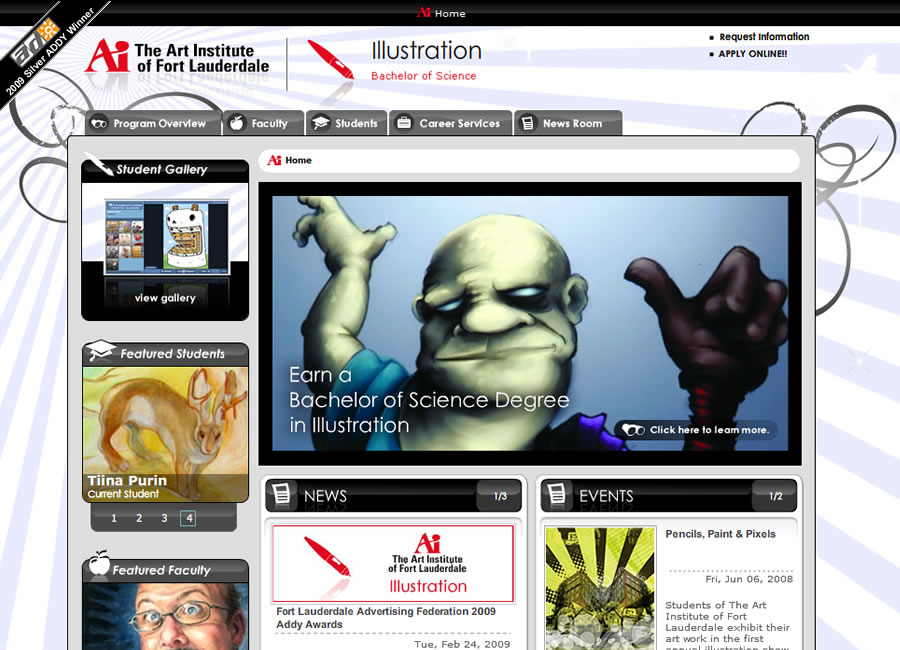Click the News 1/3 page indicator
900x650 pixels.
point(500,496)
